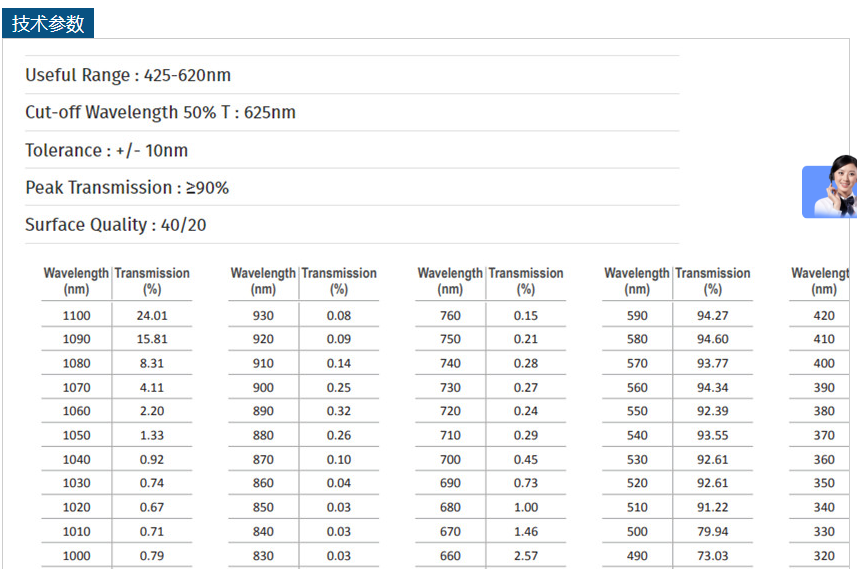
Task: Click the Peak Transmission ≥90% line
Action: pos(127,187)
